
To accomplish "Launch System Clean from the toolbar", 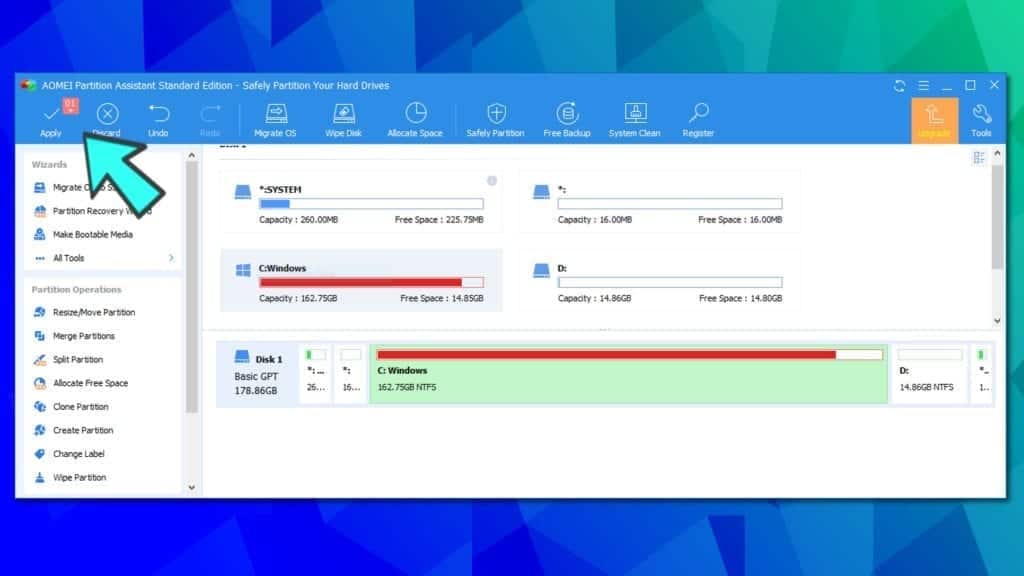I will tap(635, 120).
